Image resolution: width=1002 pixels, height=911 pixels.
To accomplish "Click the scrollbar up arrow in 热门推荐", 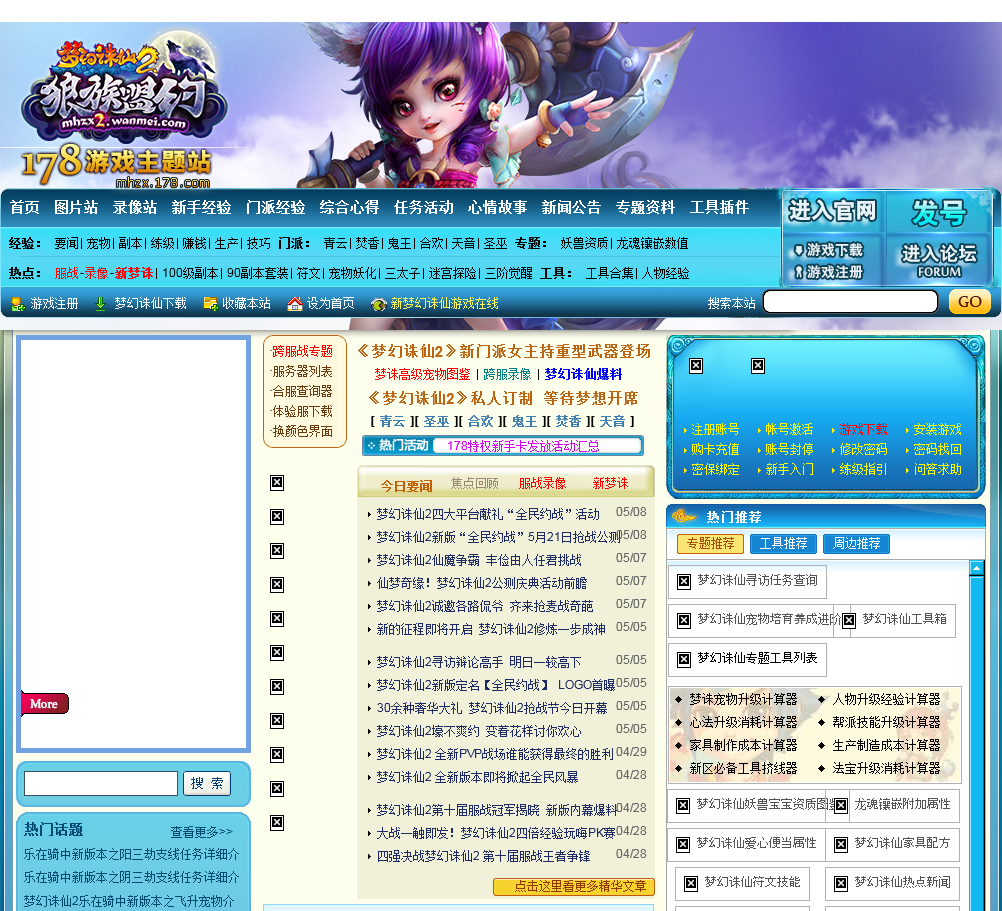I will click(976, 568).
